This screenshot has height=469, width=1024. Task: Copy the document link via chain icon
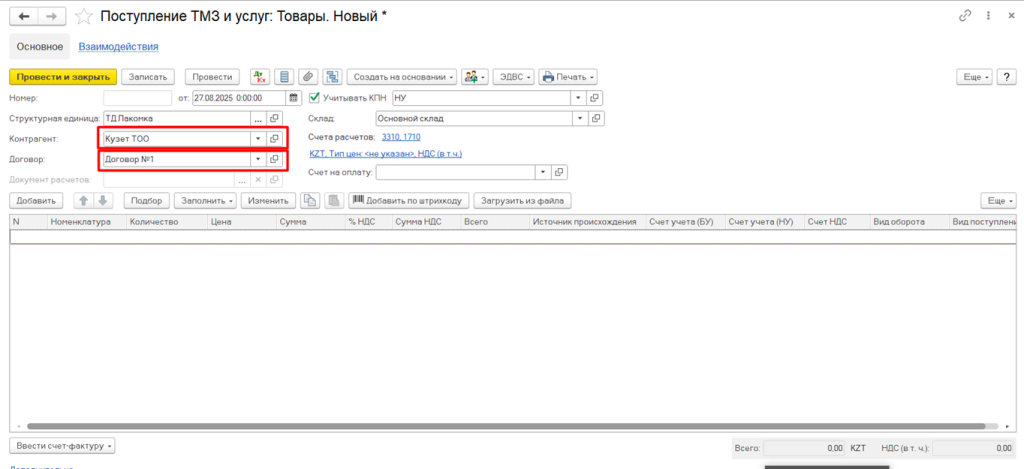pos(966,16)
